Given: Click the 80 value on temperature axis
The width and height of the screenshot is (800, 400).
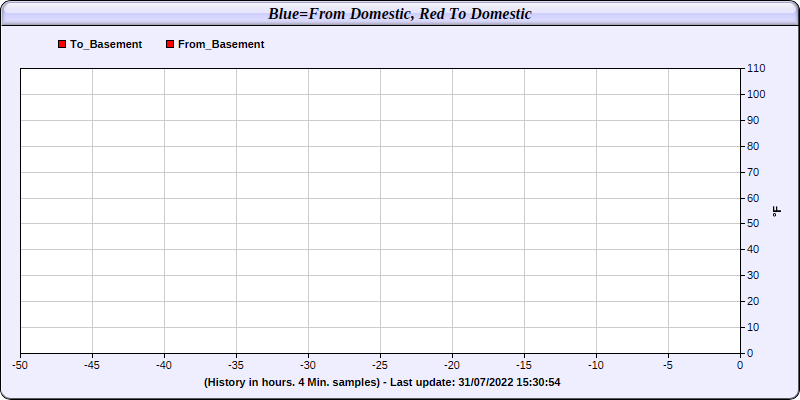Looking at the screenshot, I should [x=753, y=146].
